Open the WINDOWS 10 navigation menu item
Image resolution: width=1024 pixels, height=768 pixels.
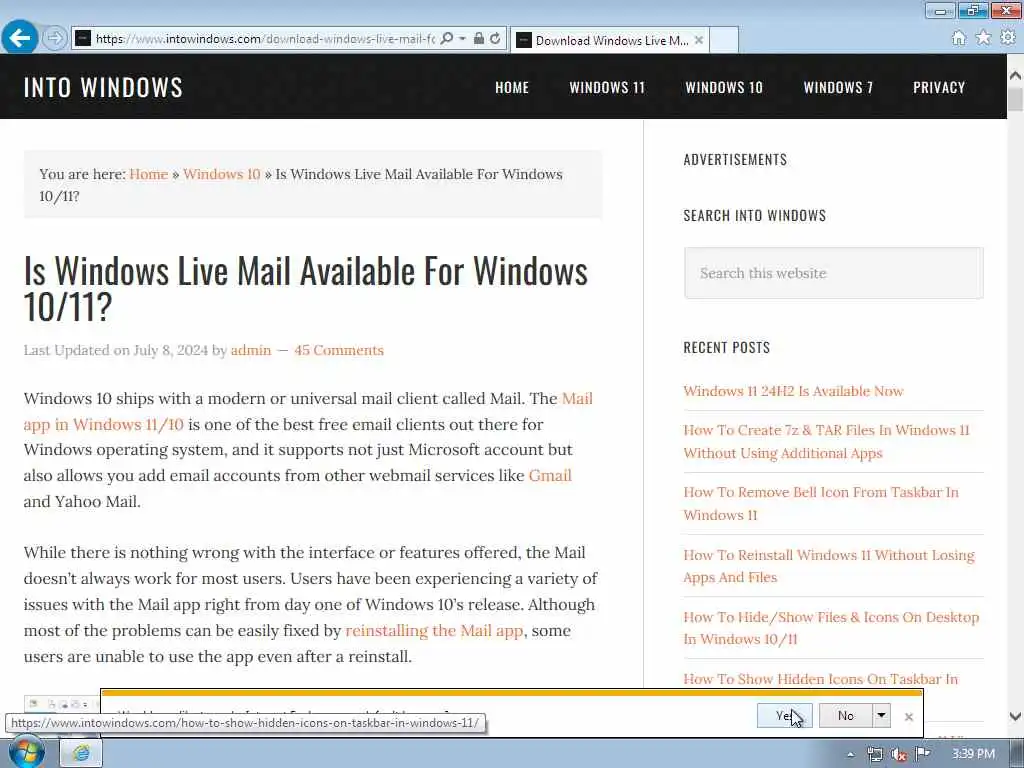(x=724, y=88)
